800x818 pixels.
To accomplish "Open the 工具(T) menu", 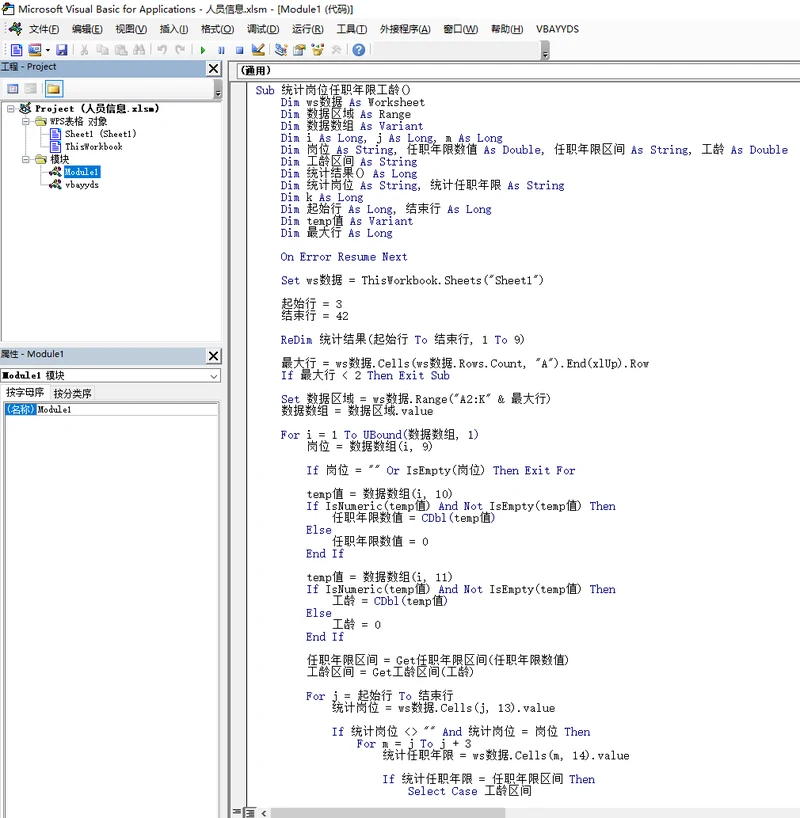I will [x=352, y=29].
